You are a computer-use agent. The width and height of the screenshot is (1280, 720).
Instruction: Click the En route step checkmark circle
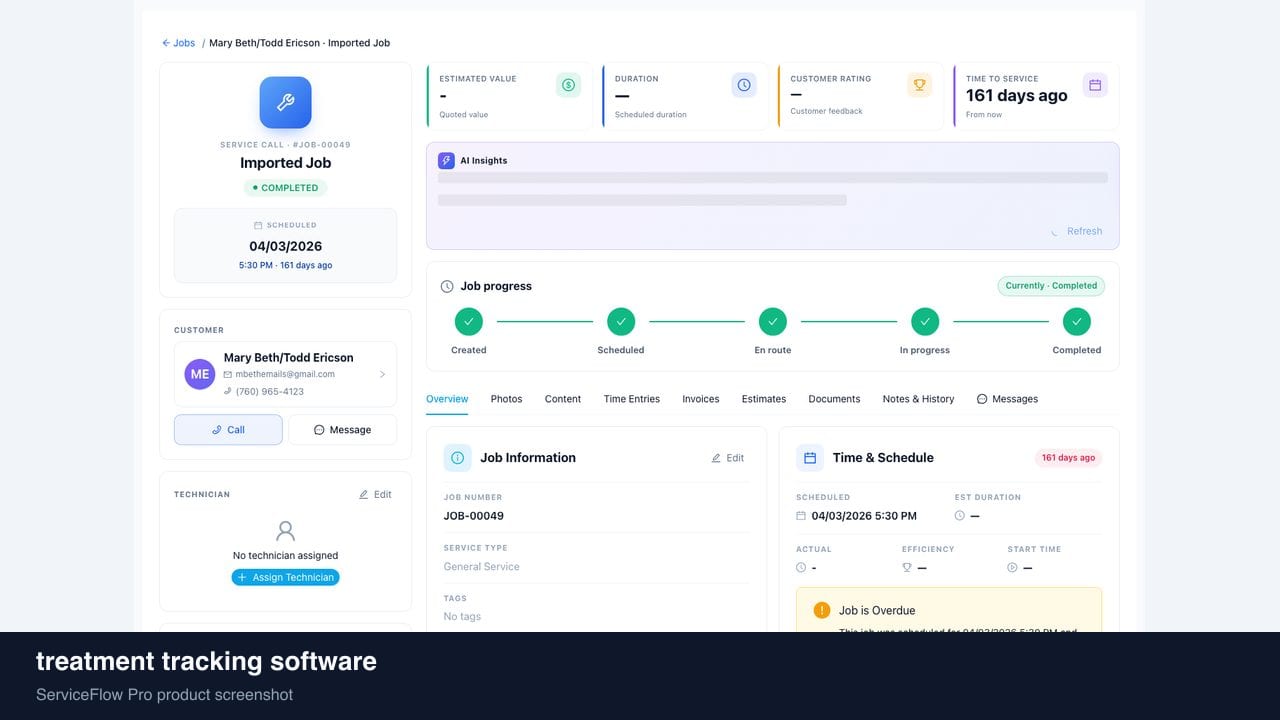click(773, 322)
